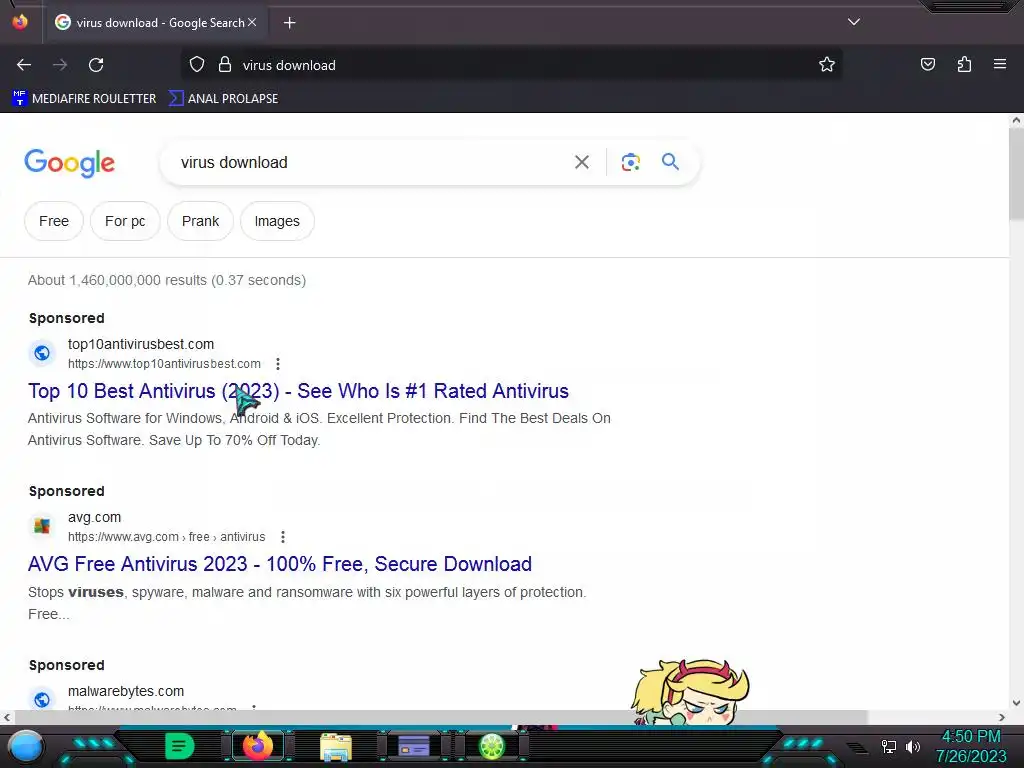The image size is (1024, 768).
Task: Apply the For pc filter chip
Action: coord(125,221)
